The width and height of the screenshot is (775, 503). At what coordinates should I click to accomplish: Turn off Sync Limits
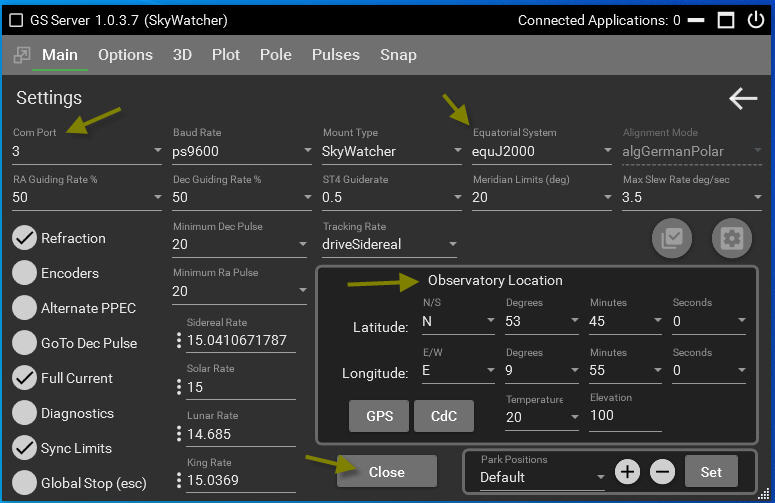coord(25,448)
